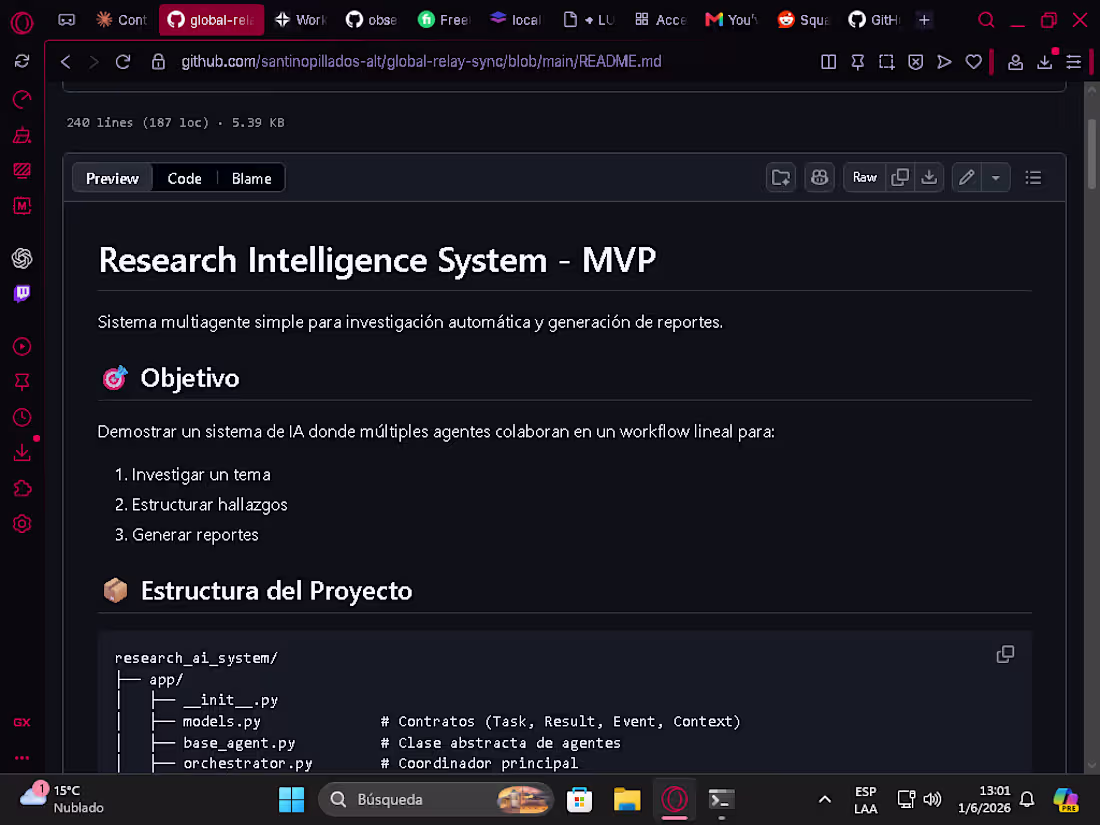Switch to the Work browser tab
This screenshot has width=1100, height=825.
(x=300, y=20)
